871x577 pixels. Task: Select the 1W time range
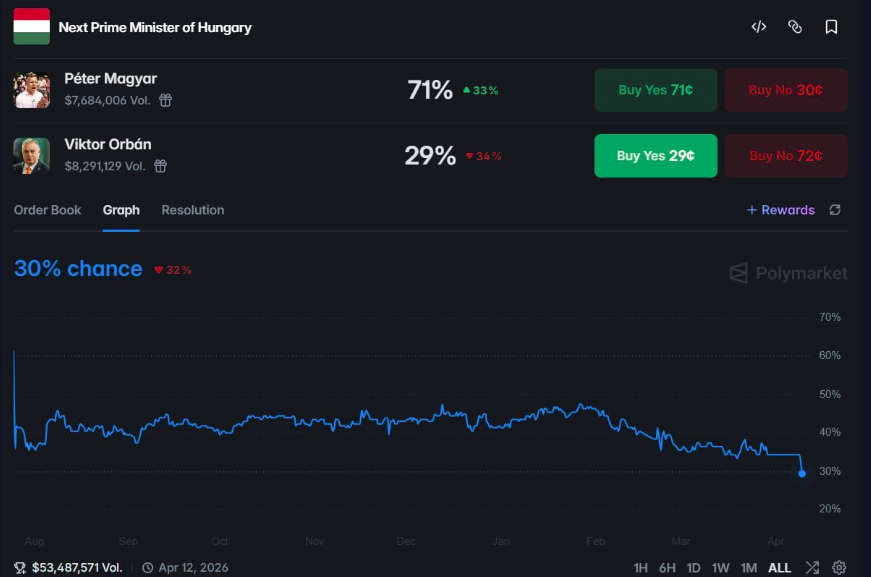point(720,568)
